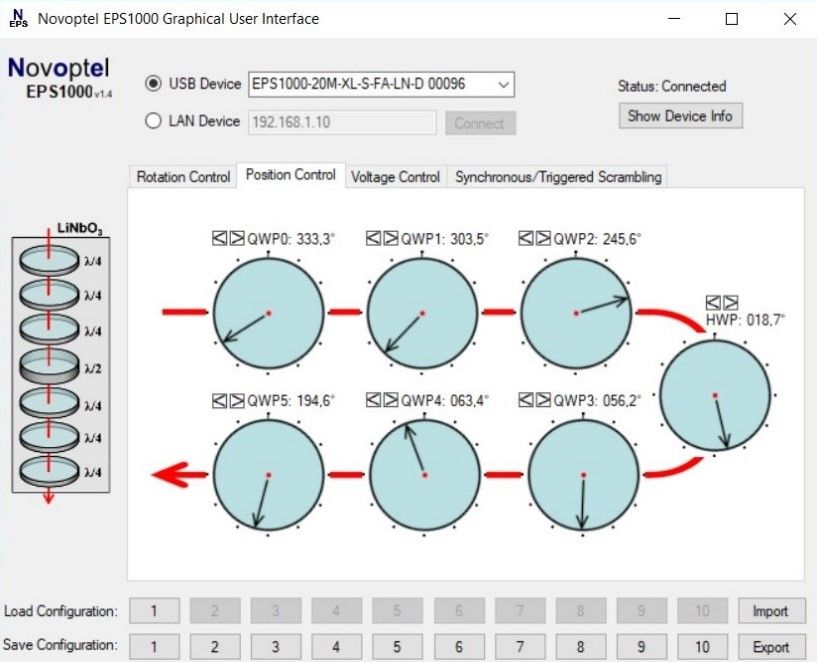Click the QWP3 right arrow button

[x=543, y=400]
